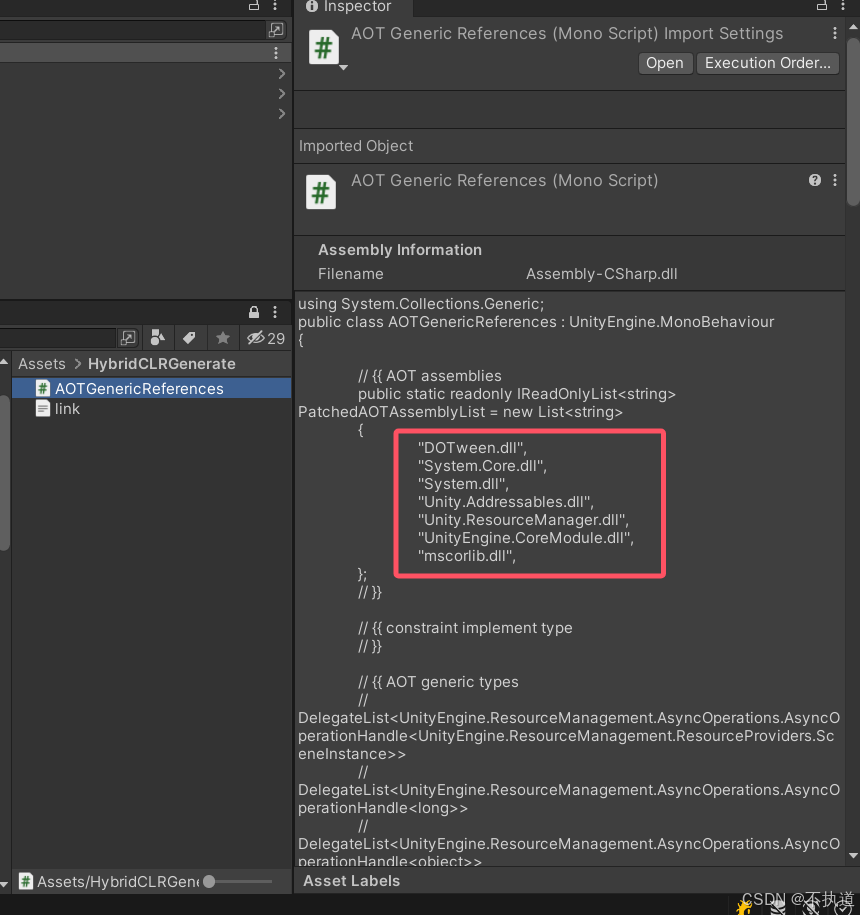Expand dropdown arrow under script icon
The height and width of the screenshot is (915, 860).
click(343, 68)
